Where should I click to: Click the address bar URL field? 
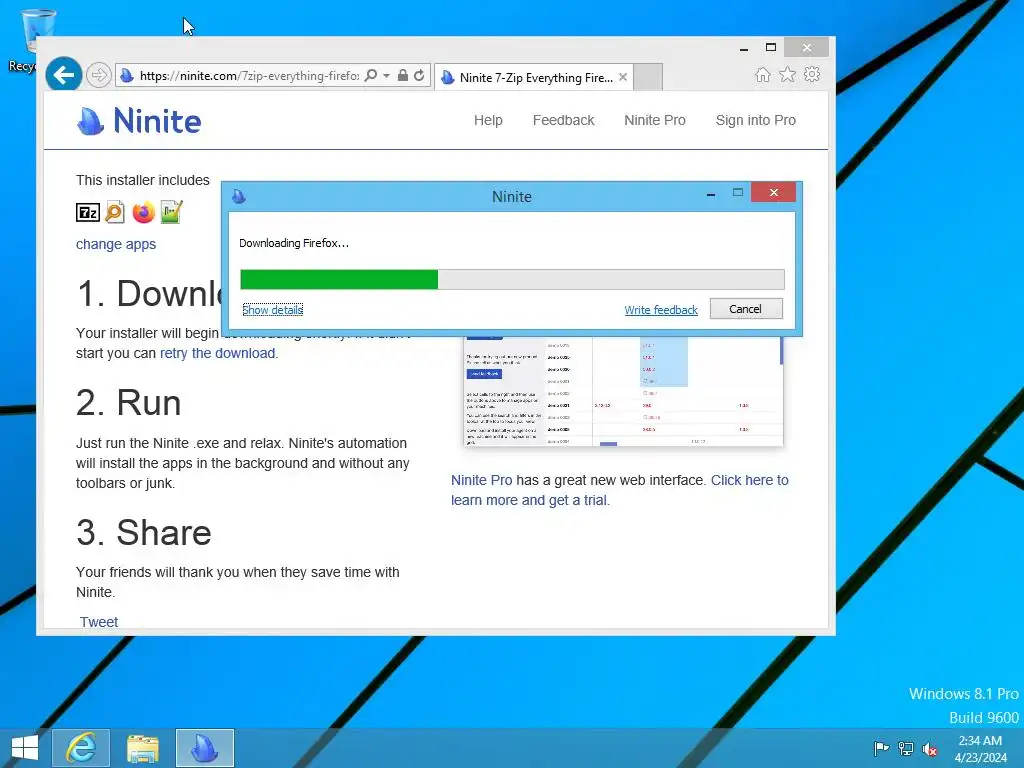point(249,76)
